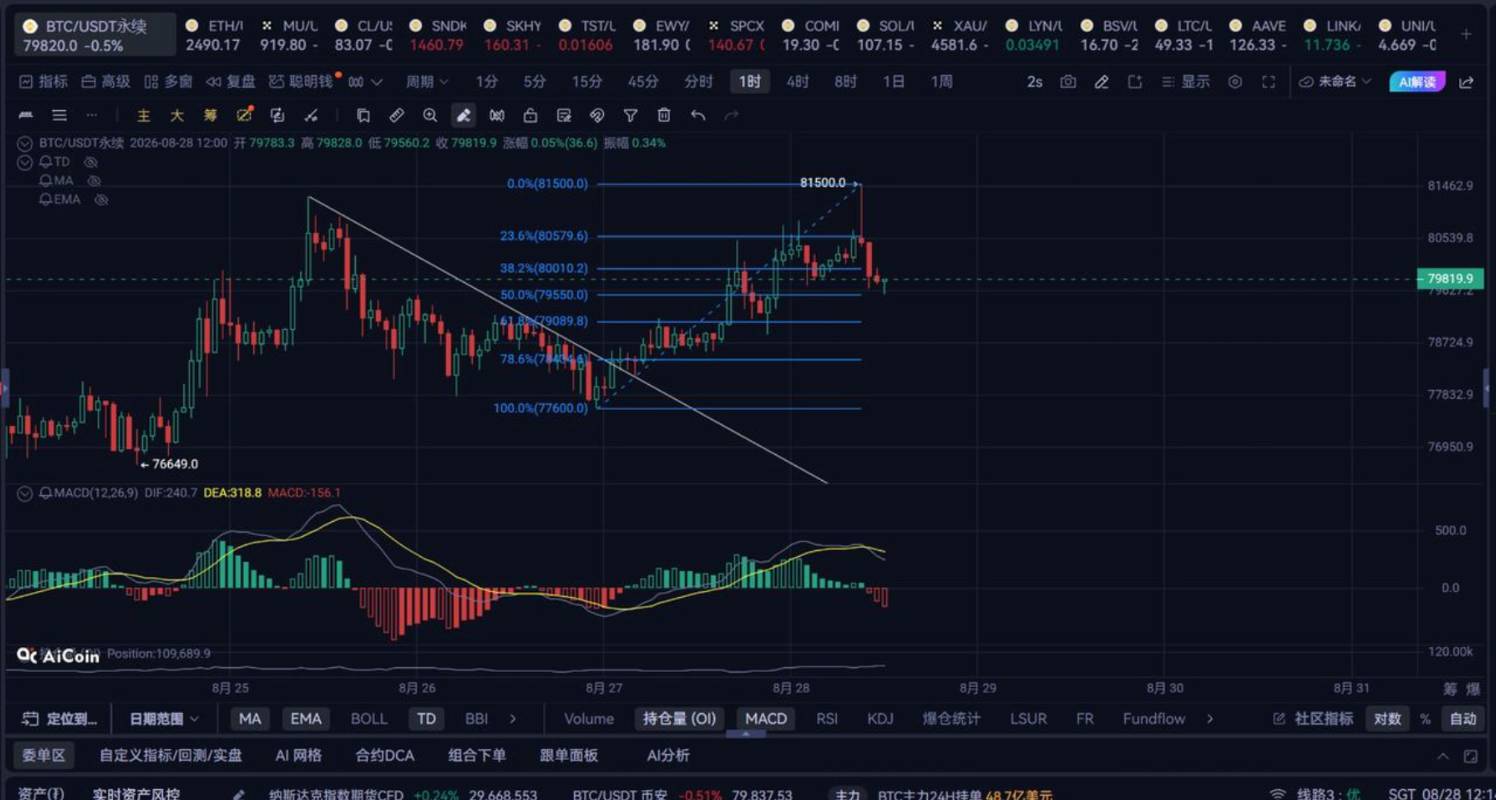Toggle the RSI sub-indicator
The height and width of the screenshot is (800, 1496).
click(x=827, y=719)
